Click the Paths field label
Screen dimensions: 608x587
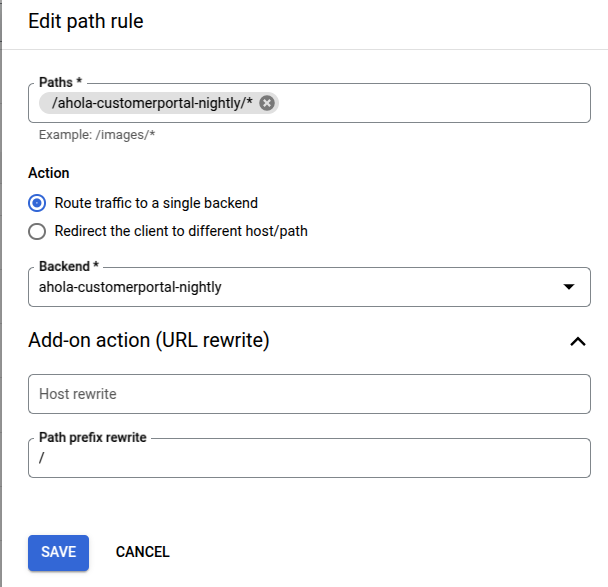60,82
